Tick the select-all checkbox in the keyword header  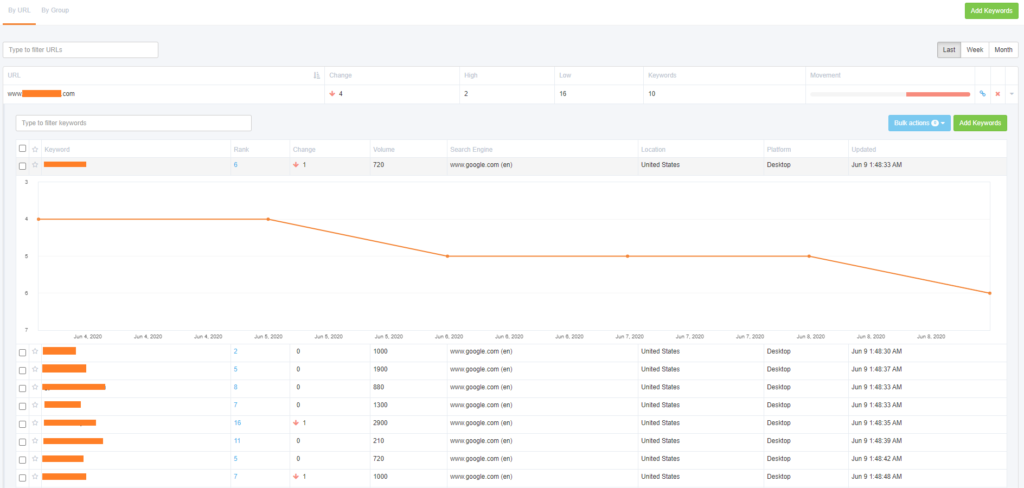23,149
